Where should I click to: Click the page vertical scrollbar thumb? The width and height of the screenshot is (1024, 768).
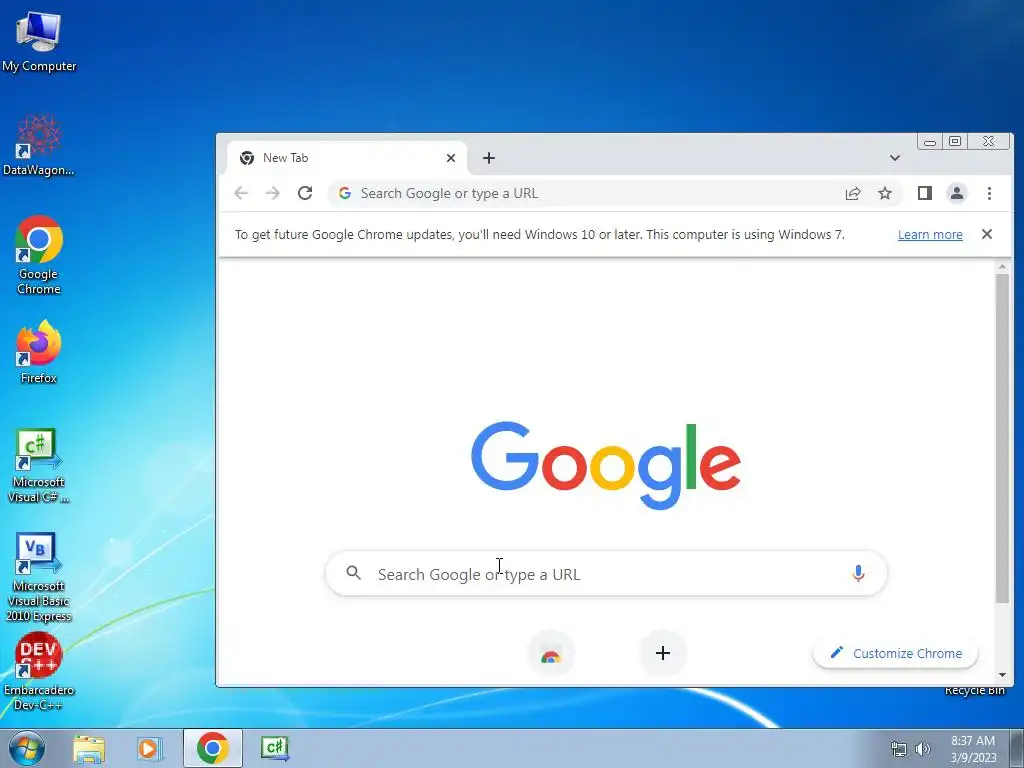[x=1002, y=438]
